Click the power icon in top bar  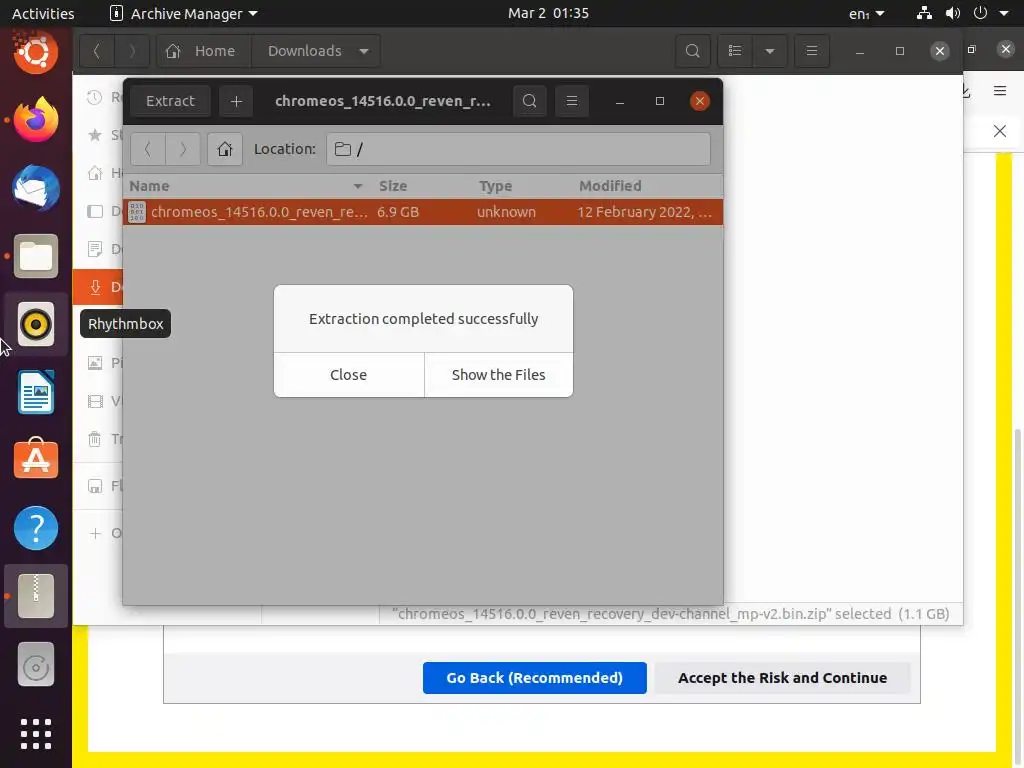[x=980, y=13]
